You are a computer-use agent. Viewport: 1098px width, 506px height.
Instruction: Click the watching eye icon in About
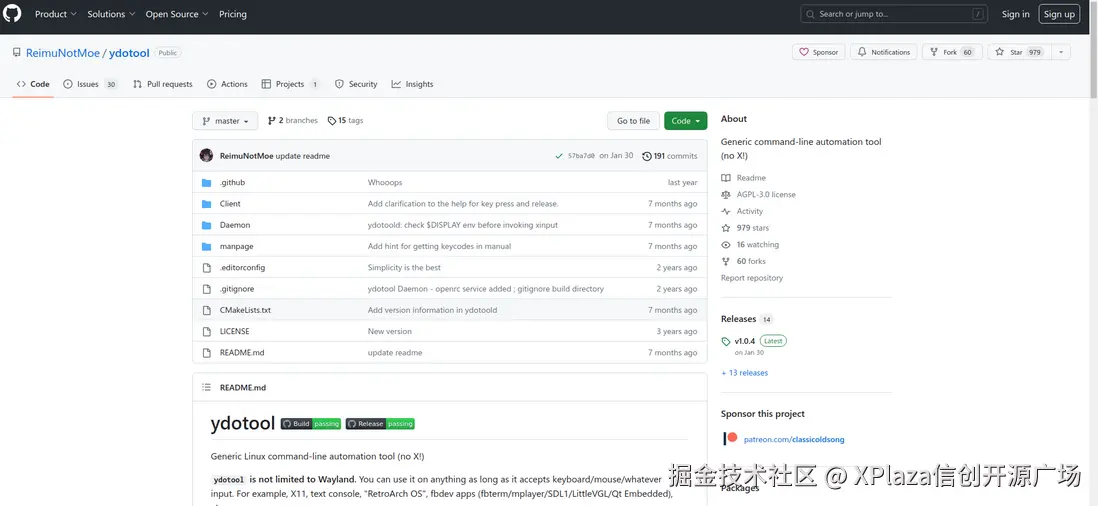click(726, 245)
